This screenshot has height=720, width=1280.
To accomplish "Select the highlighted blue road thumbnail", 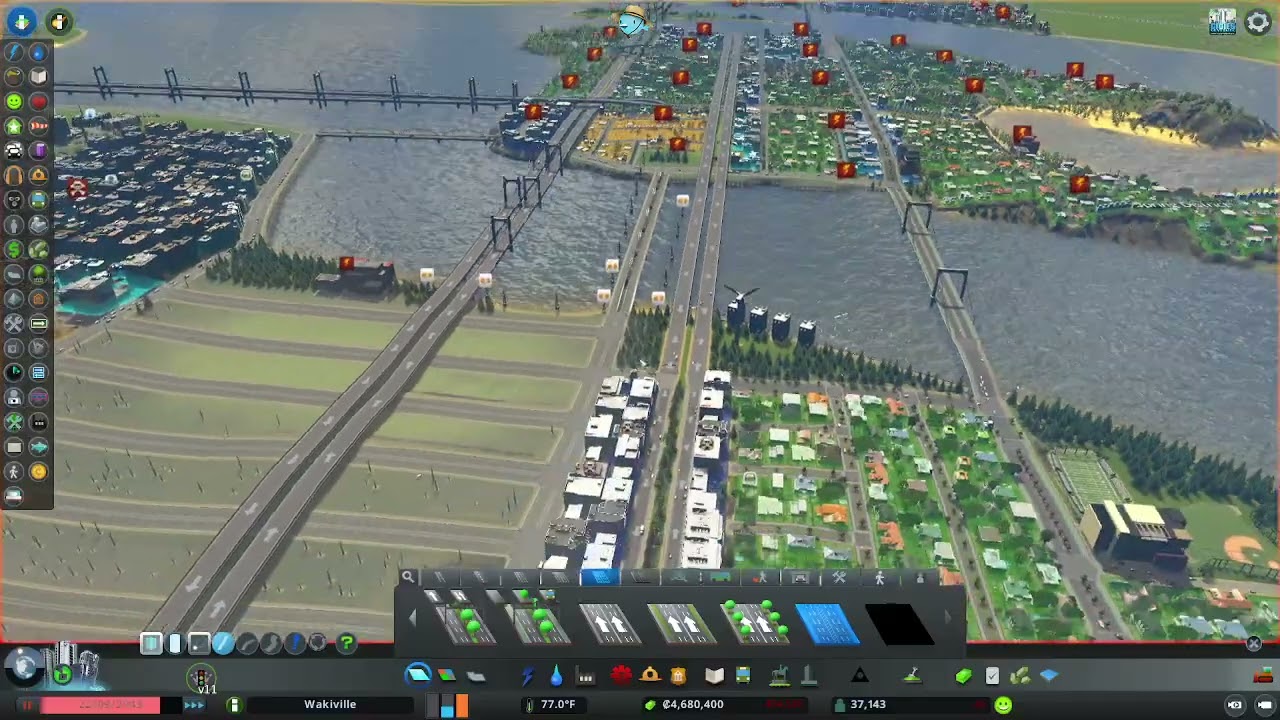I will point(827,624).
